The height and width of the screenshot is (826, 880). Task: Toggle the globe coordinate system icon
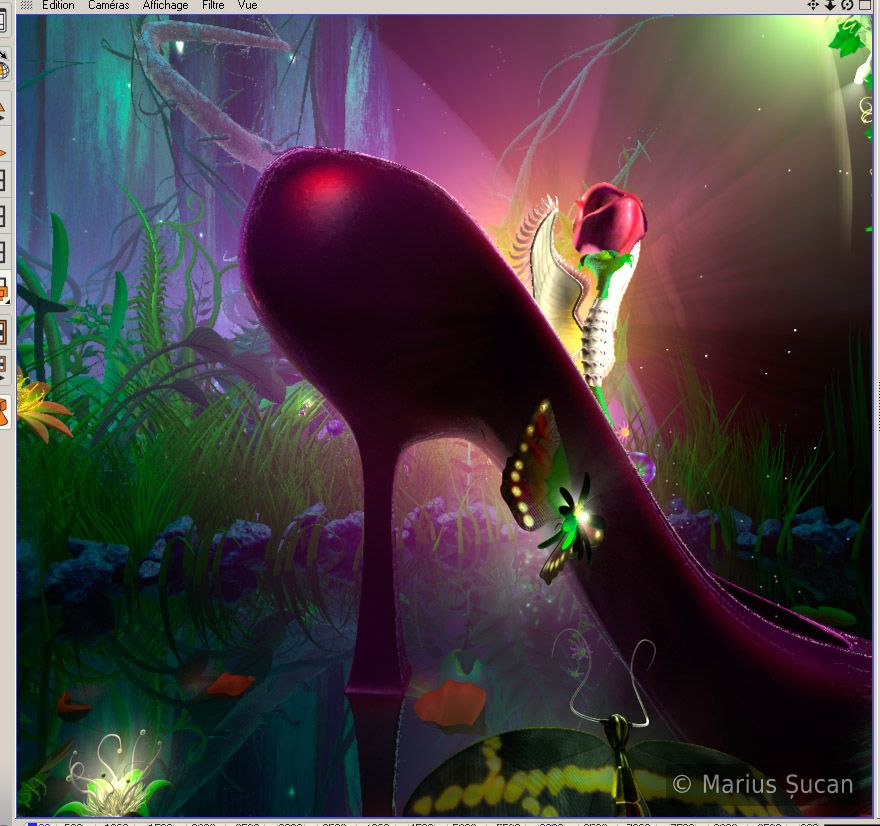tap(4, 68)
